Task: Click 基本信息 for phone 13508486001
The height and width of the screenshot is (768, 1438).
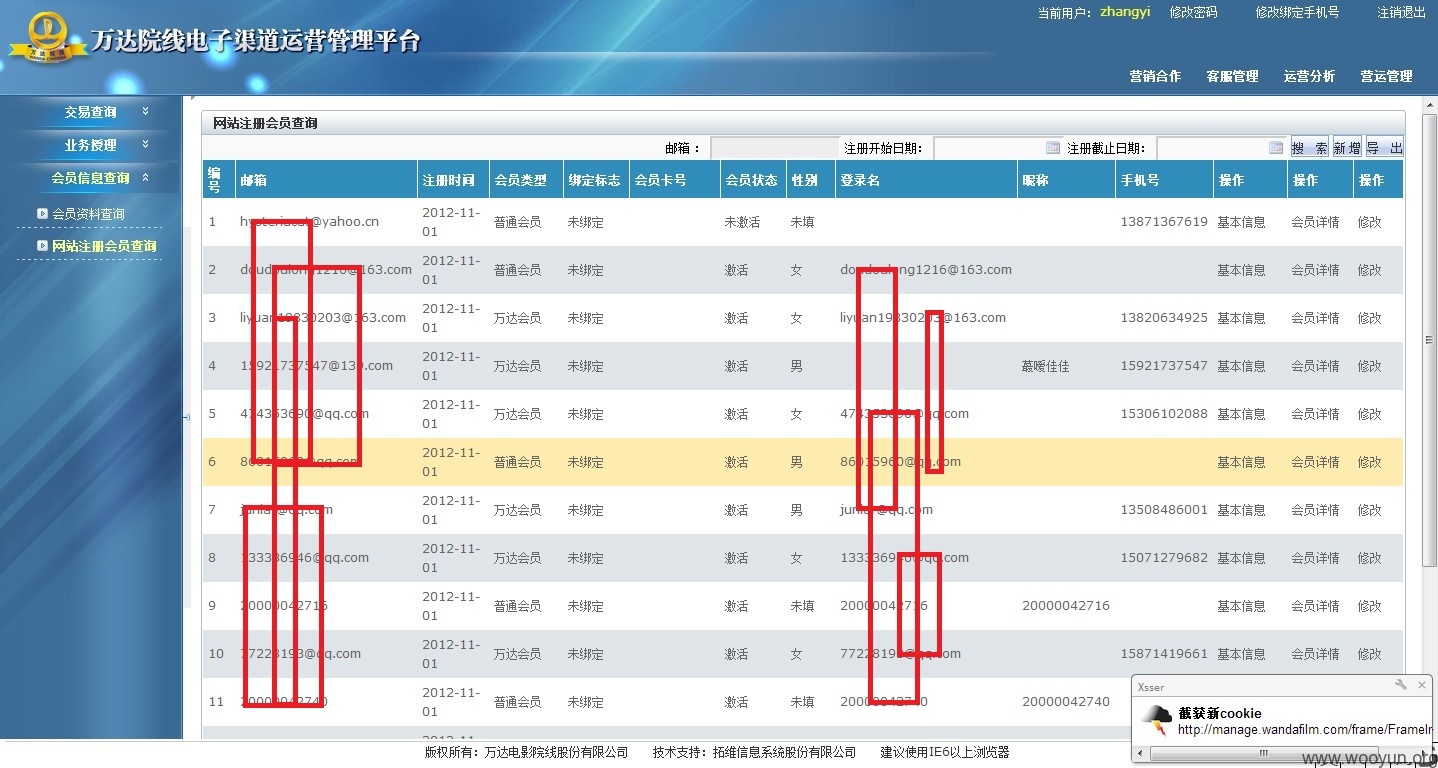Action: pyautogui.click(x=1241, y=510)
